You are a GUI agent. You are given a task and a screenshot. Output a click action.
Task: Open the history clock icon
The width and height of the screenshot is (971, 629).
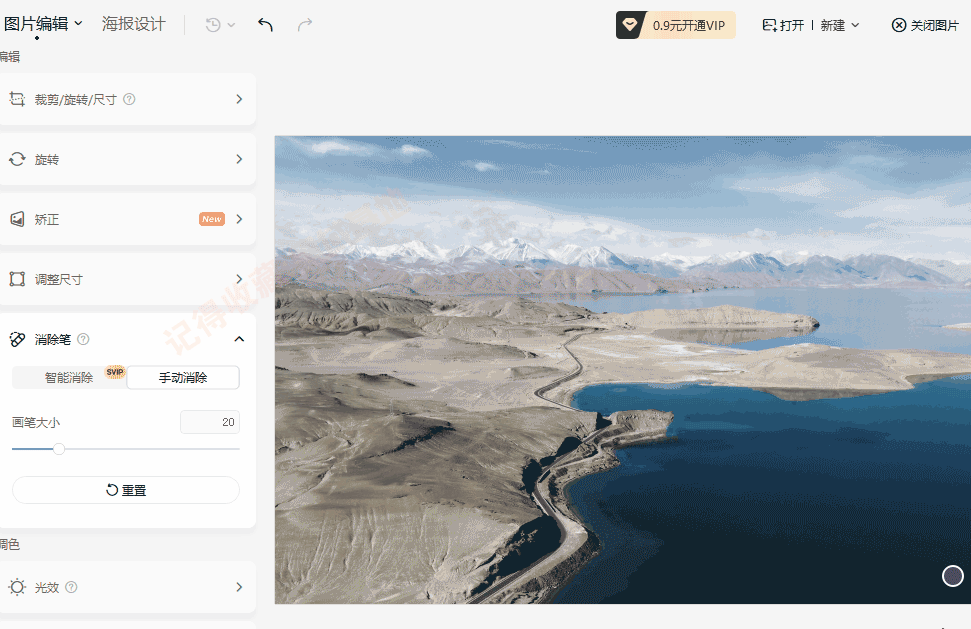213,25
